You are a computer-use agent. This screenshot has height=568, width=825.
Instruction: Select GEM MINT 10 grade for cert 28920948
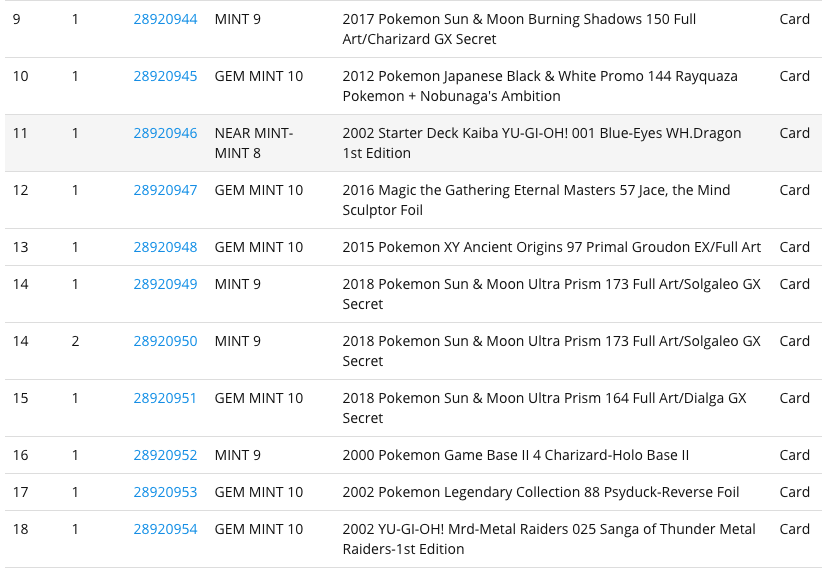[259, 247]
